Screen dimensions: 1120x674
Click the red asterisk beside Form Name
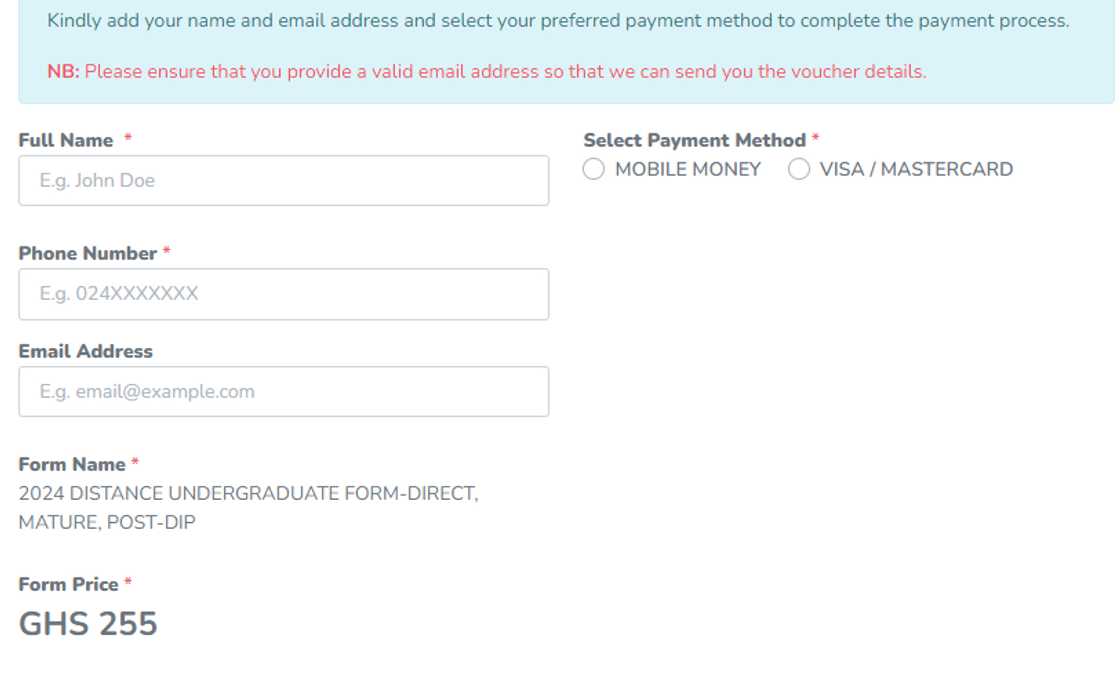[x=135, y=465]
